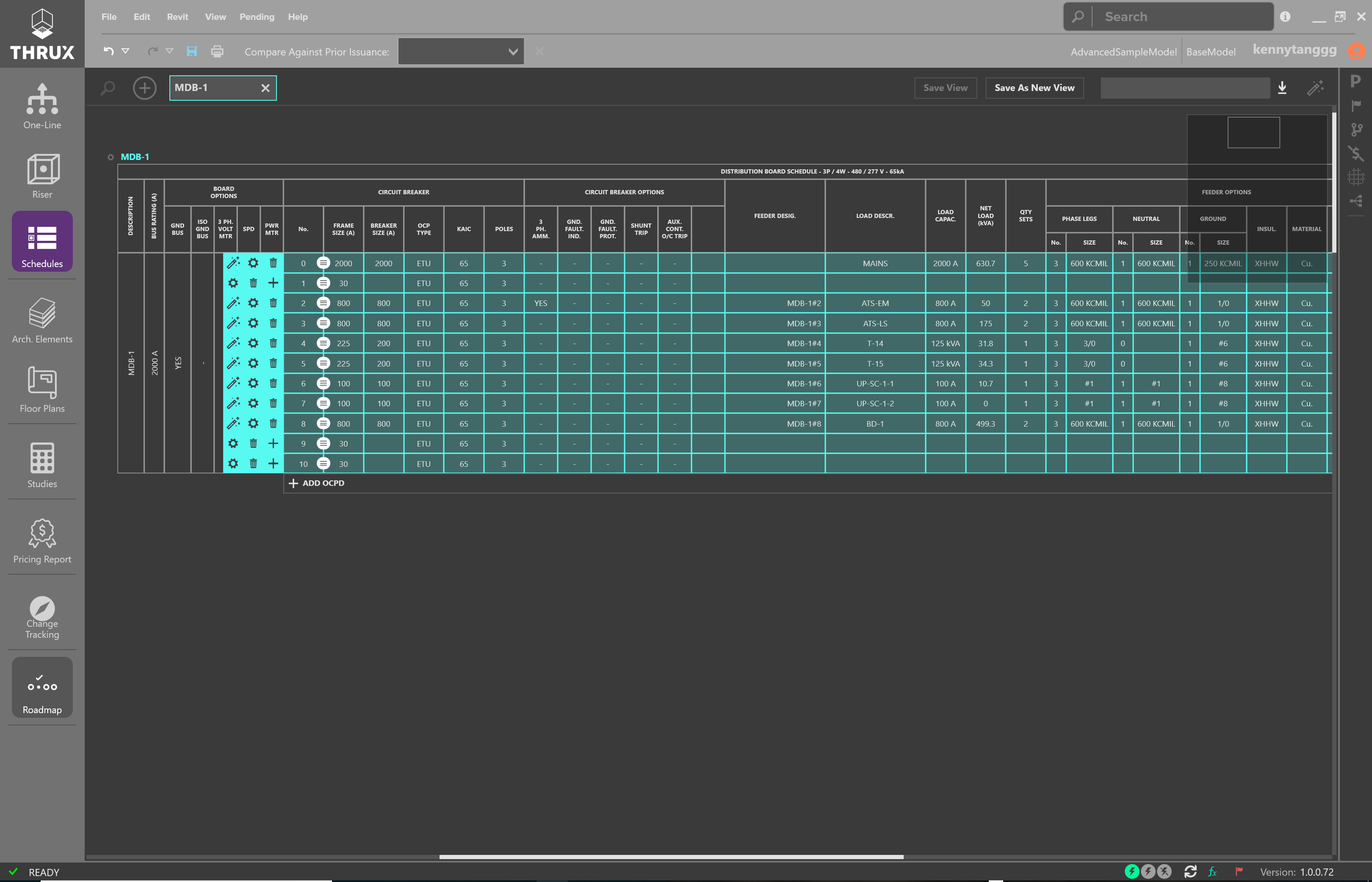Click Save View button
Screen dimensions: 1372x882
click(945, 88)
